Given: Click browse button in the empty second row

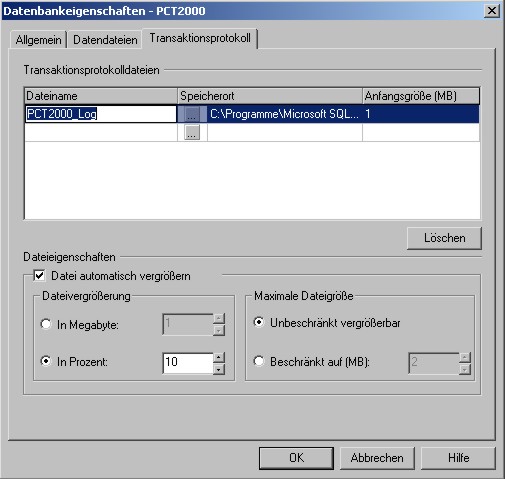Looking at the screenshot, I should click(192, 133).
